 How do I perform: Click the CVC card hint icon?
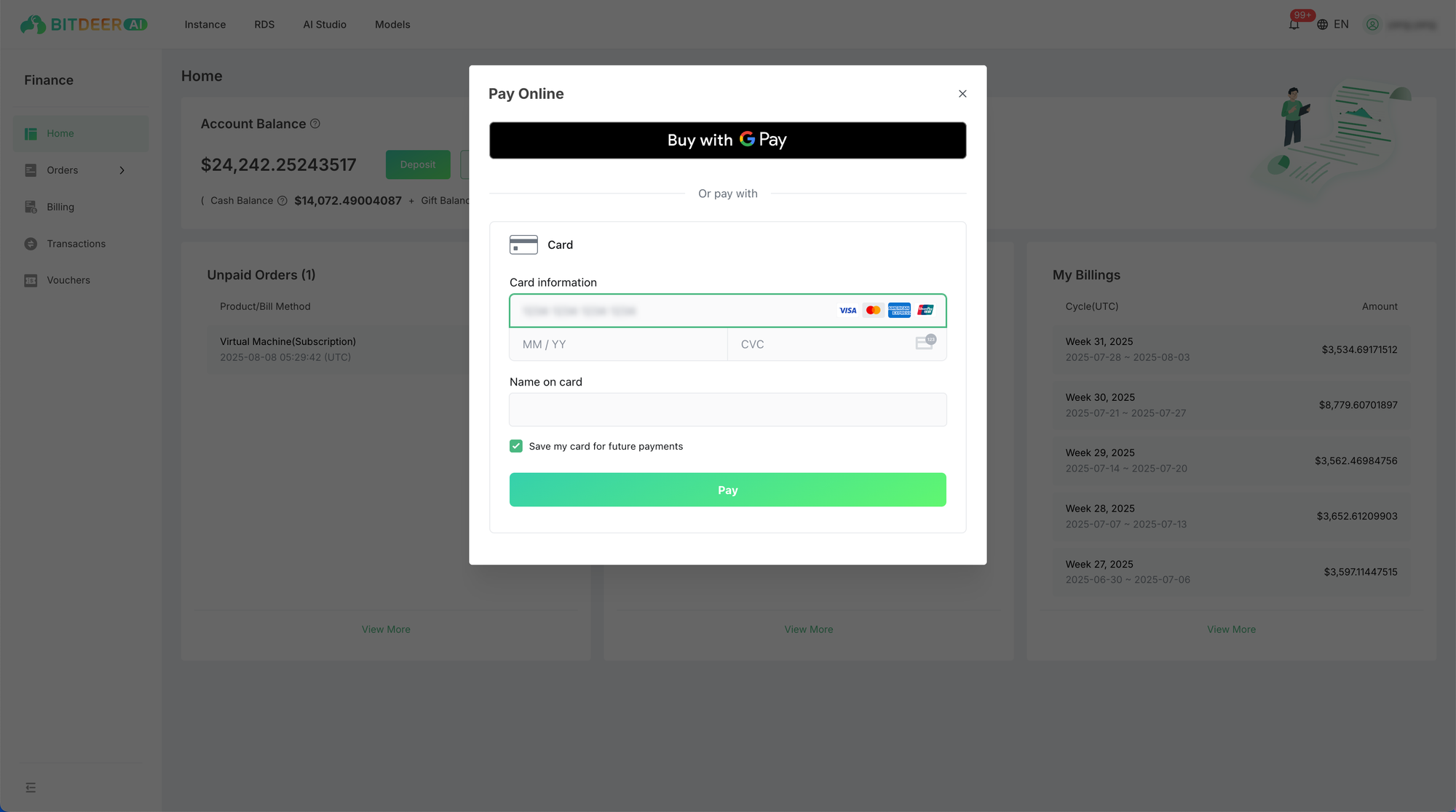(x=925, y=343)
